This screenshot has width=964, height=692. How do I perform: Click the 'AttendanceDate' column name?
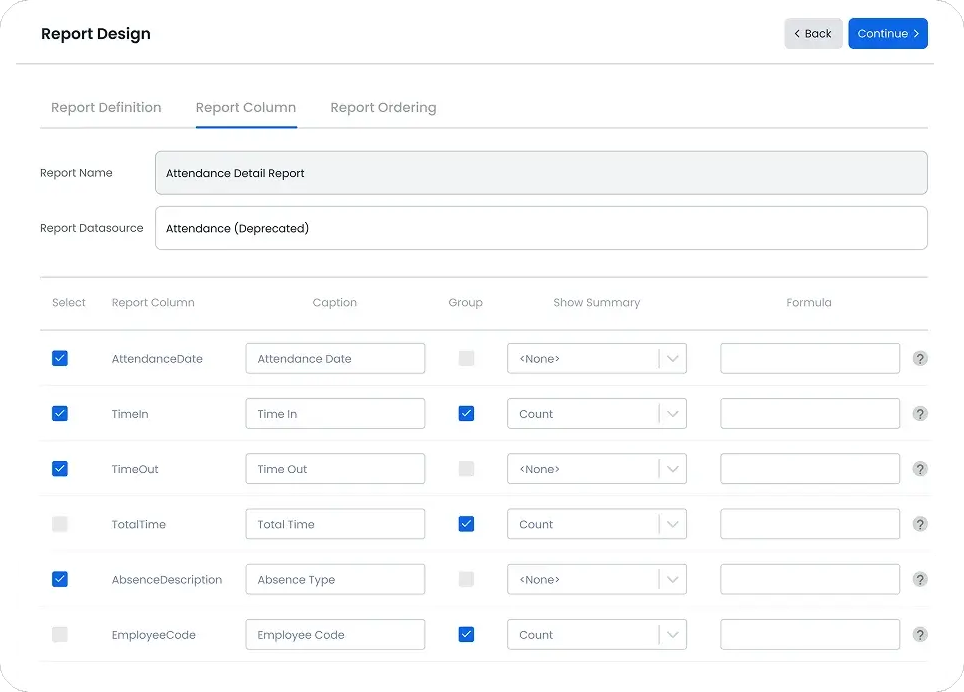[157, 359]
